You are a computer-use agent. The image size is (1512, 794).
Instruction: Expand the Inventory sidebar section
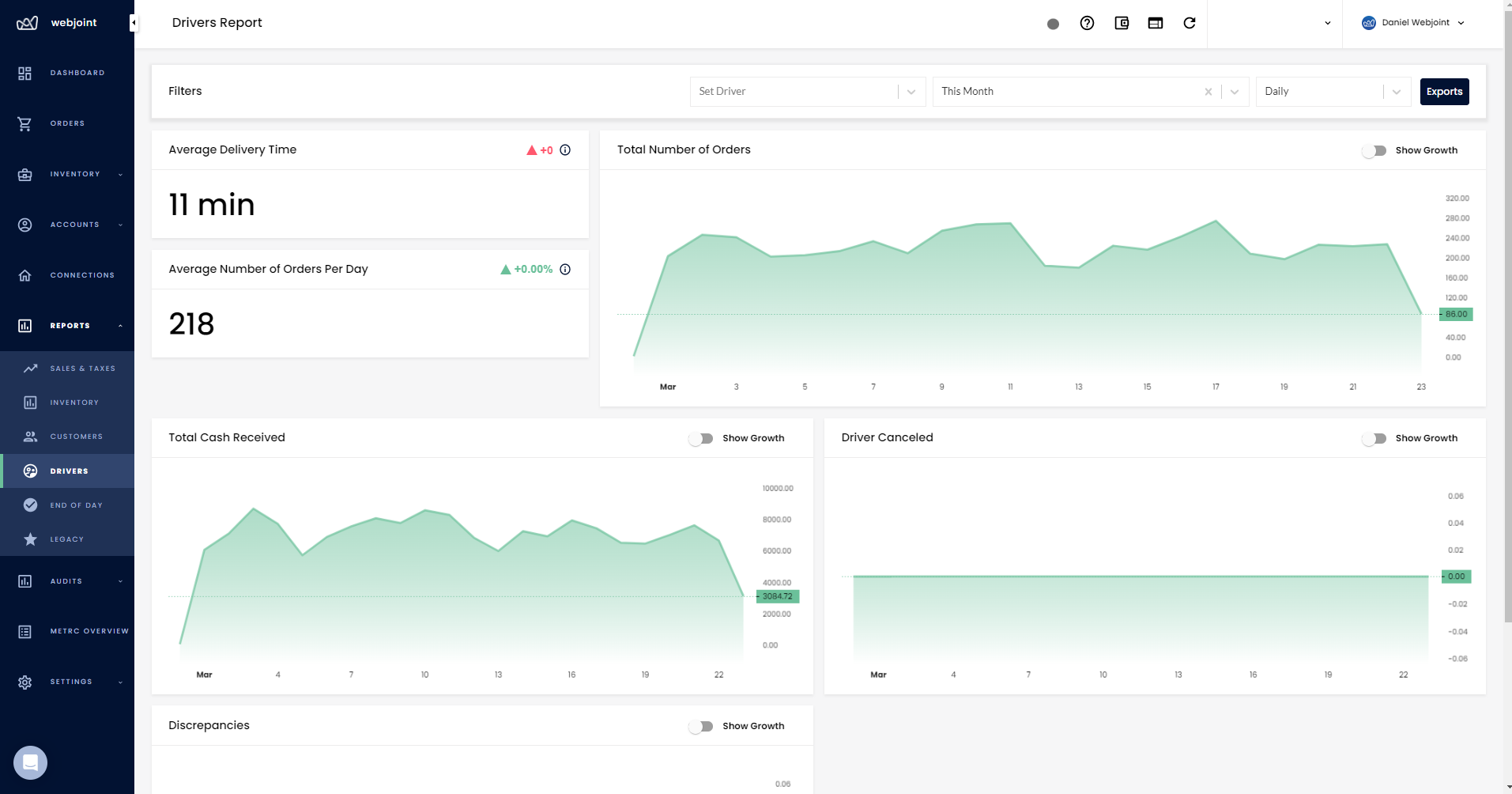75,174
